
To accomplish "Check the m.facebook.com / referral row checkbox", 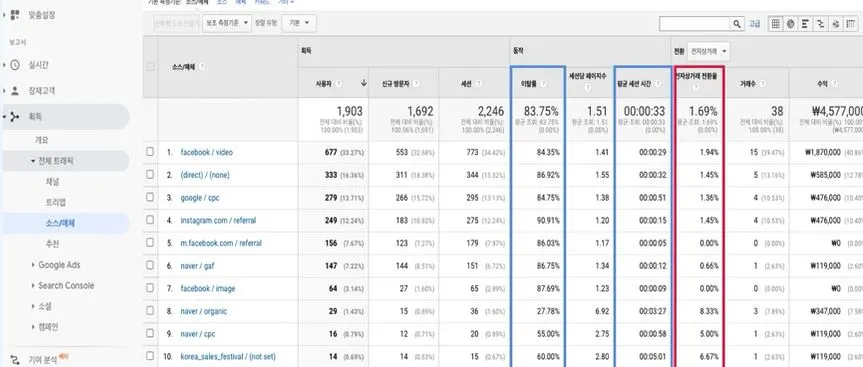I will tap(150, 243).
